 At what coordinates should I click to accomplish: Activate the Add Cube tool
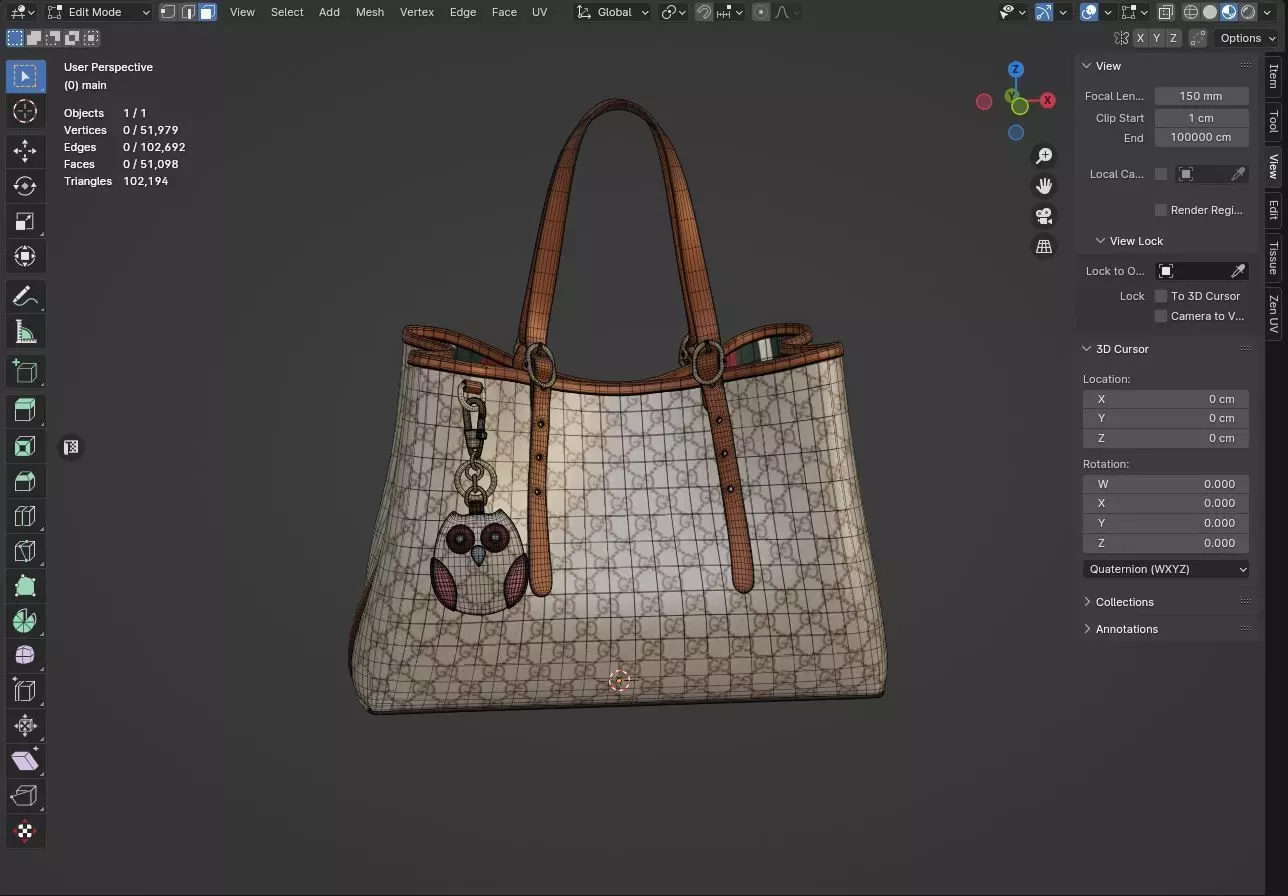click(25, 371)
